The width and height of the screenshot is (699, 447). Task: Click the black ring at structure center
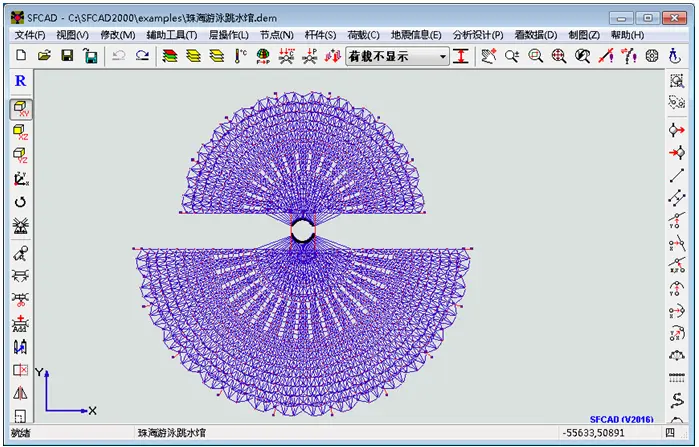[303, 231]
